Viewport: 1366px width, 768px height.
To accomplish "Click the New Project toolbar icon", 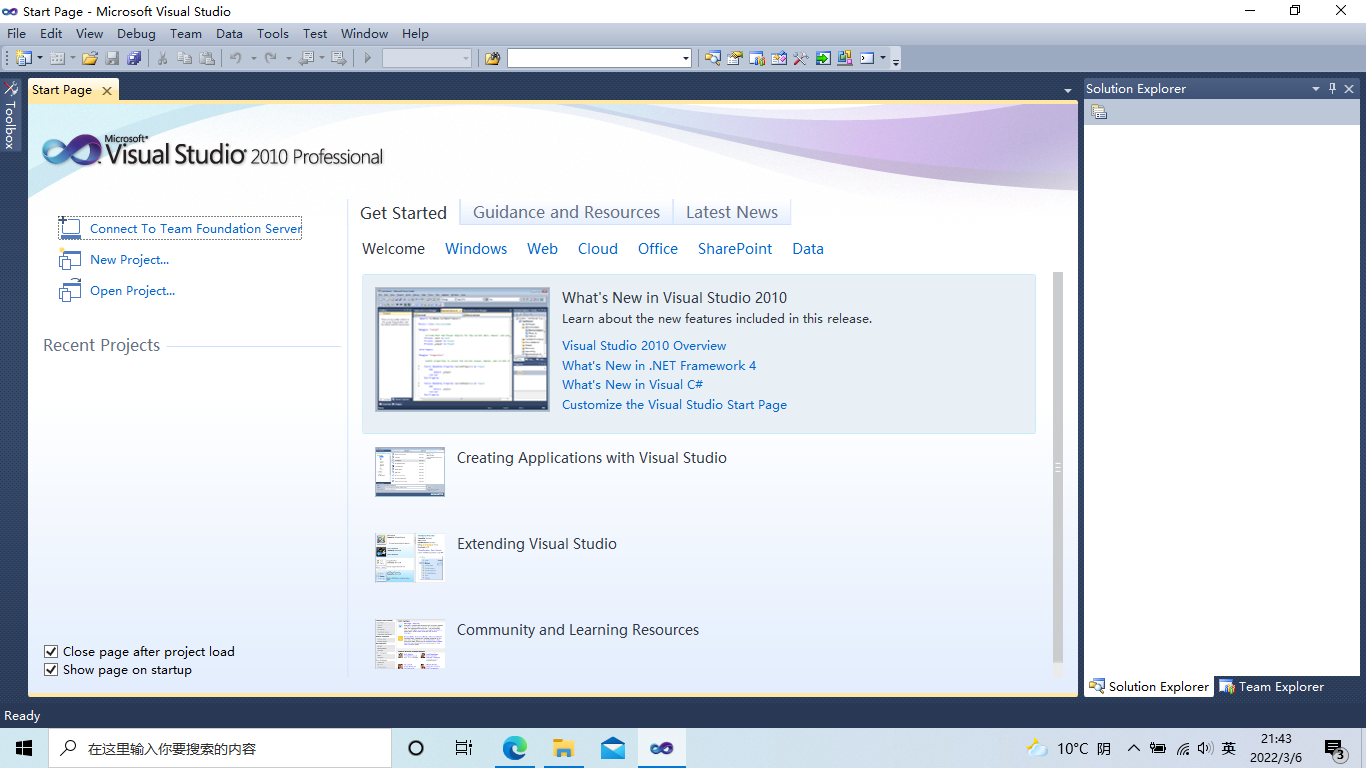I will (23, 58).
